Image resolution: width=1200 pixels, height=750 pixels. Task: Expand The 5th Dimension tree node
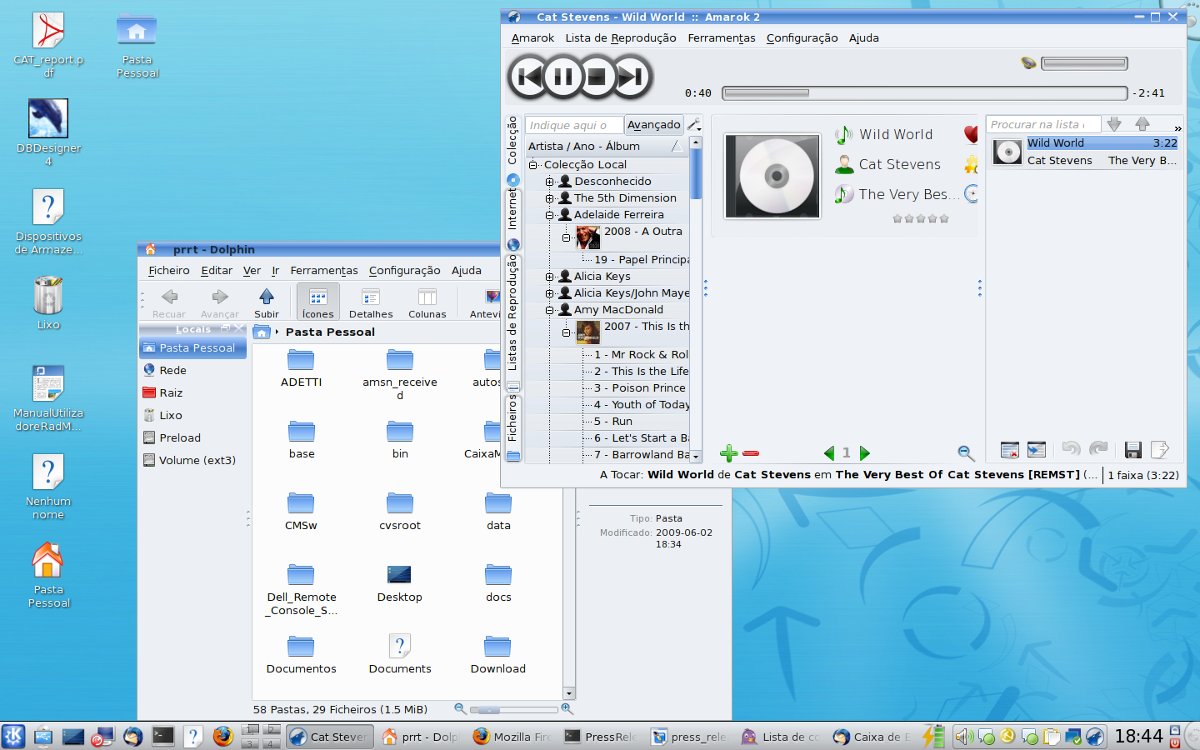[x=549, y=198]
